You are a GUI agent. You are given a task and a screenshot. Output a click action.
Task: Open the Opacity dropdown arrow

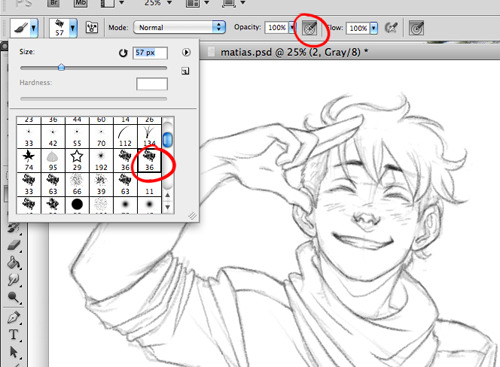[x=292, y=27]
